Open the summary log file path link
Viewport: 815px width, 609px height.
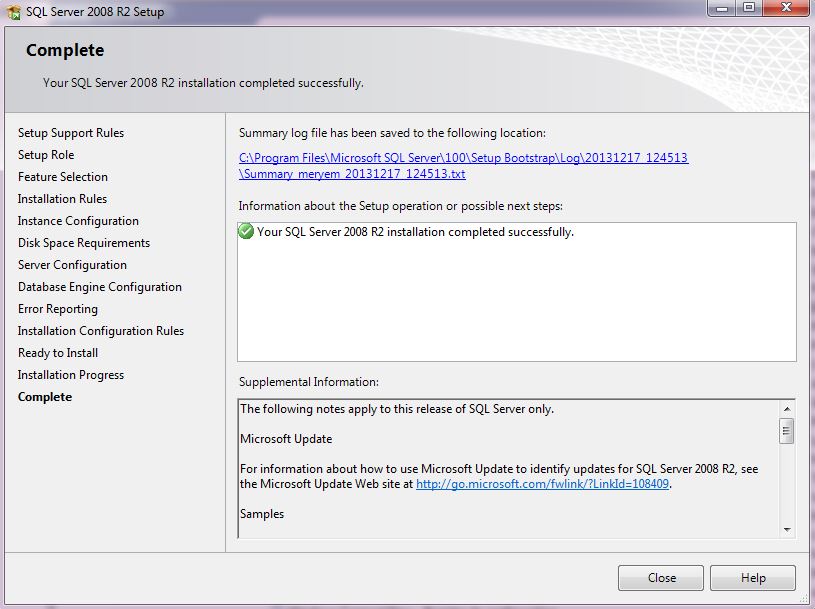[463, 166]
